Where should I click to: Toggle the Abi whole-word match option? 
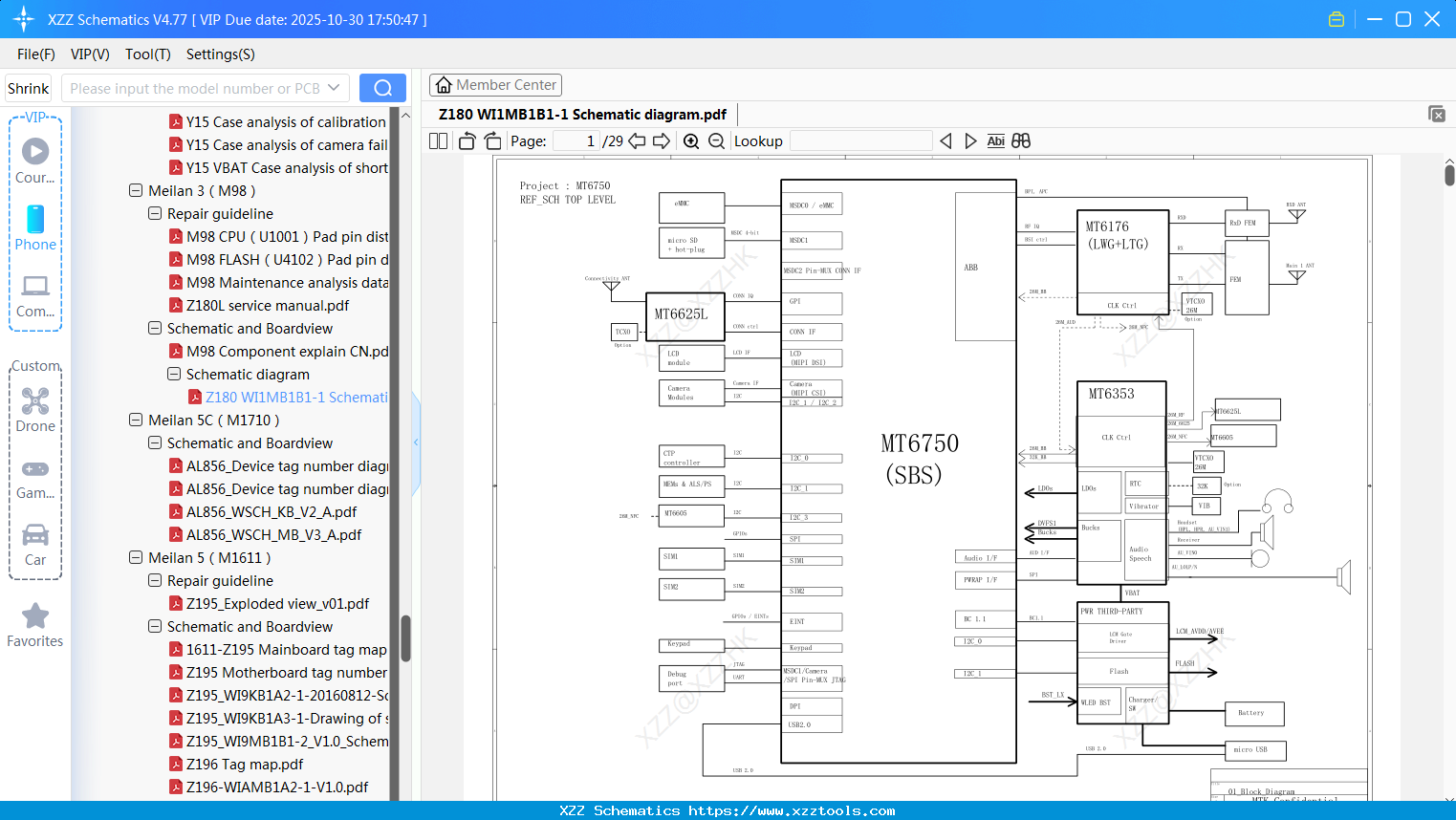[995, 140]
